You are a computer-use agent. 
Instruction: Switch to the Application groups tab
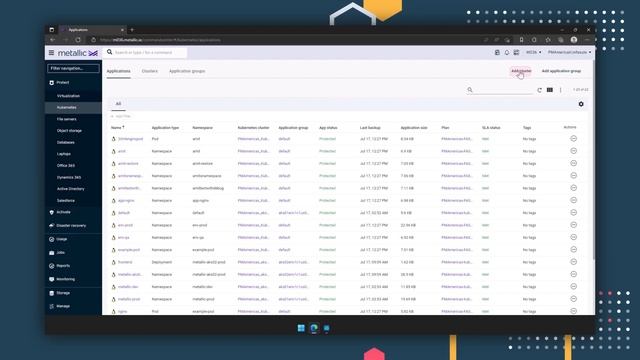click(x=187, y=71)
